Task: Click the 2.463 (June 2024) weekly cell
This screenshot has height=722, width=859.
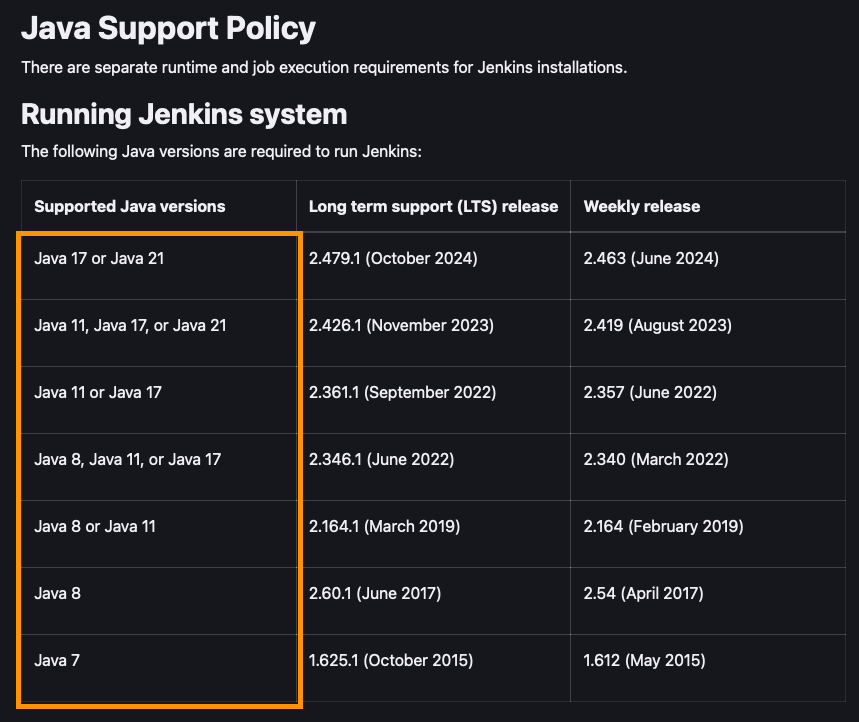Action: coord(651,258)
